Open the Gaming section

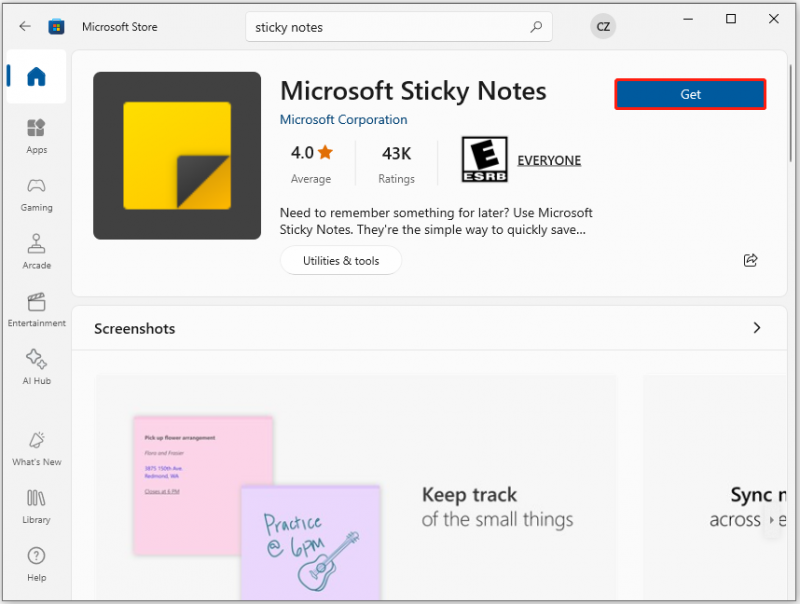click(x=36, y=194)
